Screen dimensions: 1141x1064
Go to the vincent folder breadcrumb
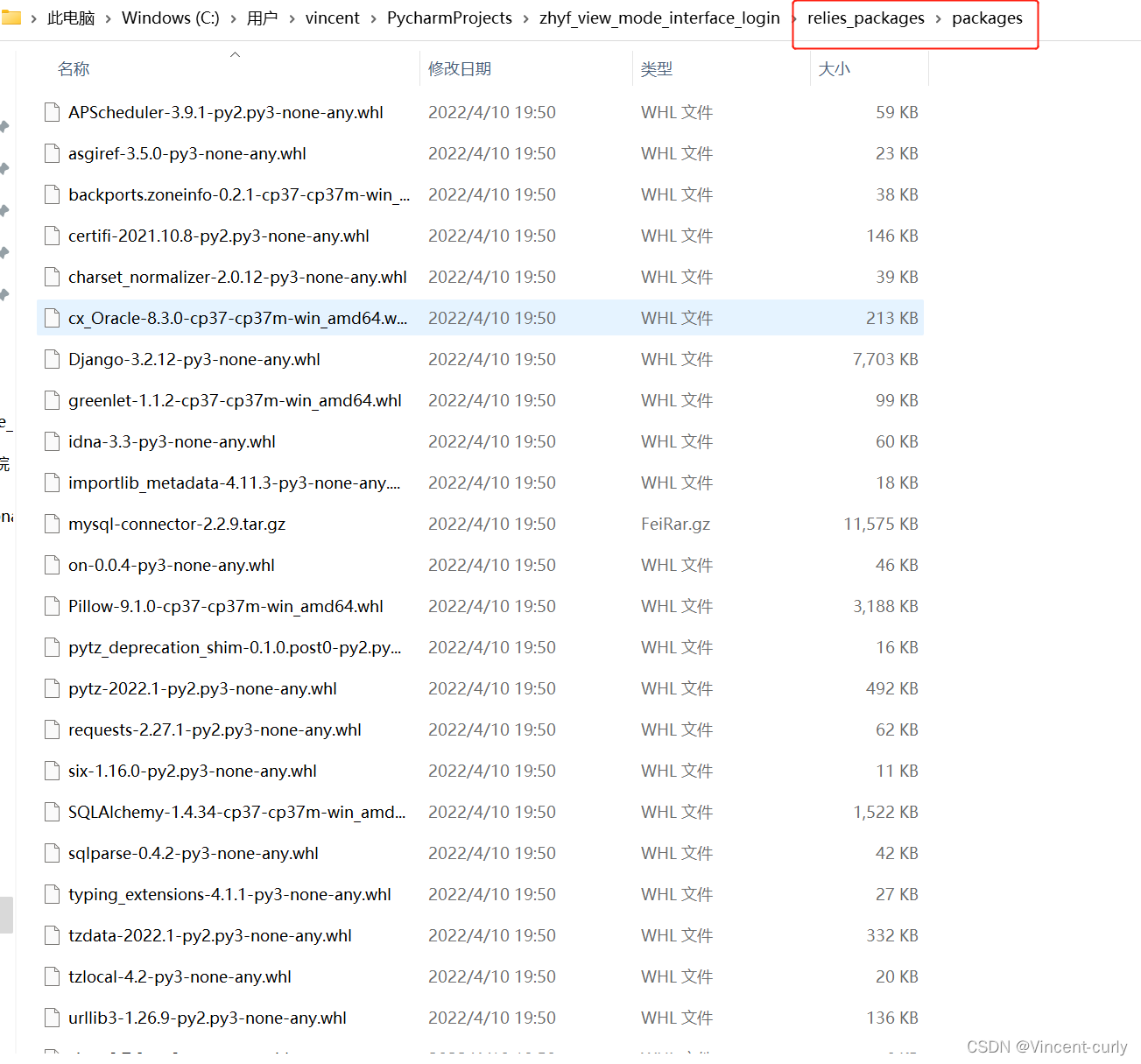333,18
